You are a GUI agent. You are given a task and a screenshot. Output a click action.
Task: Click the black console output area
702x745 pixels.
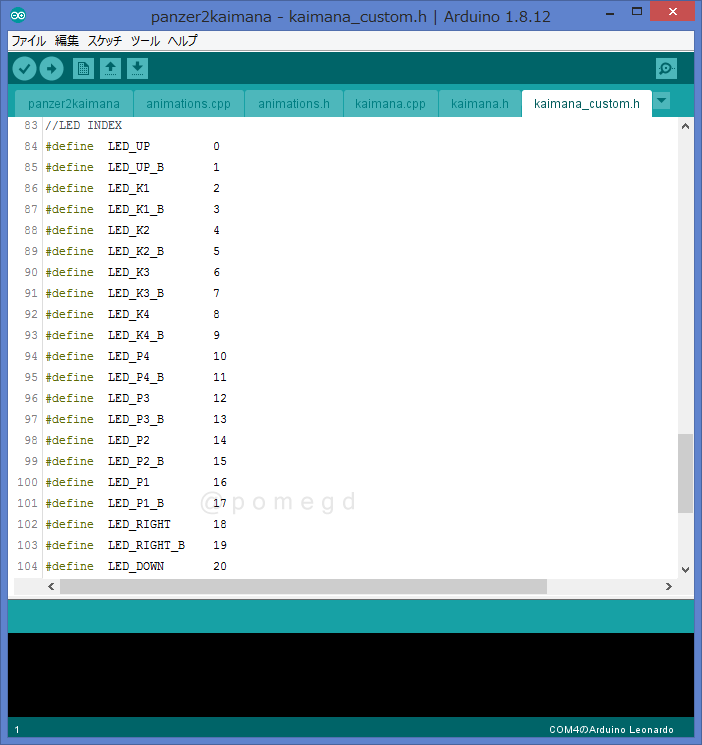(351, 675)
